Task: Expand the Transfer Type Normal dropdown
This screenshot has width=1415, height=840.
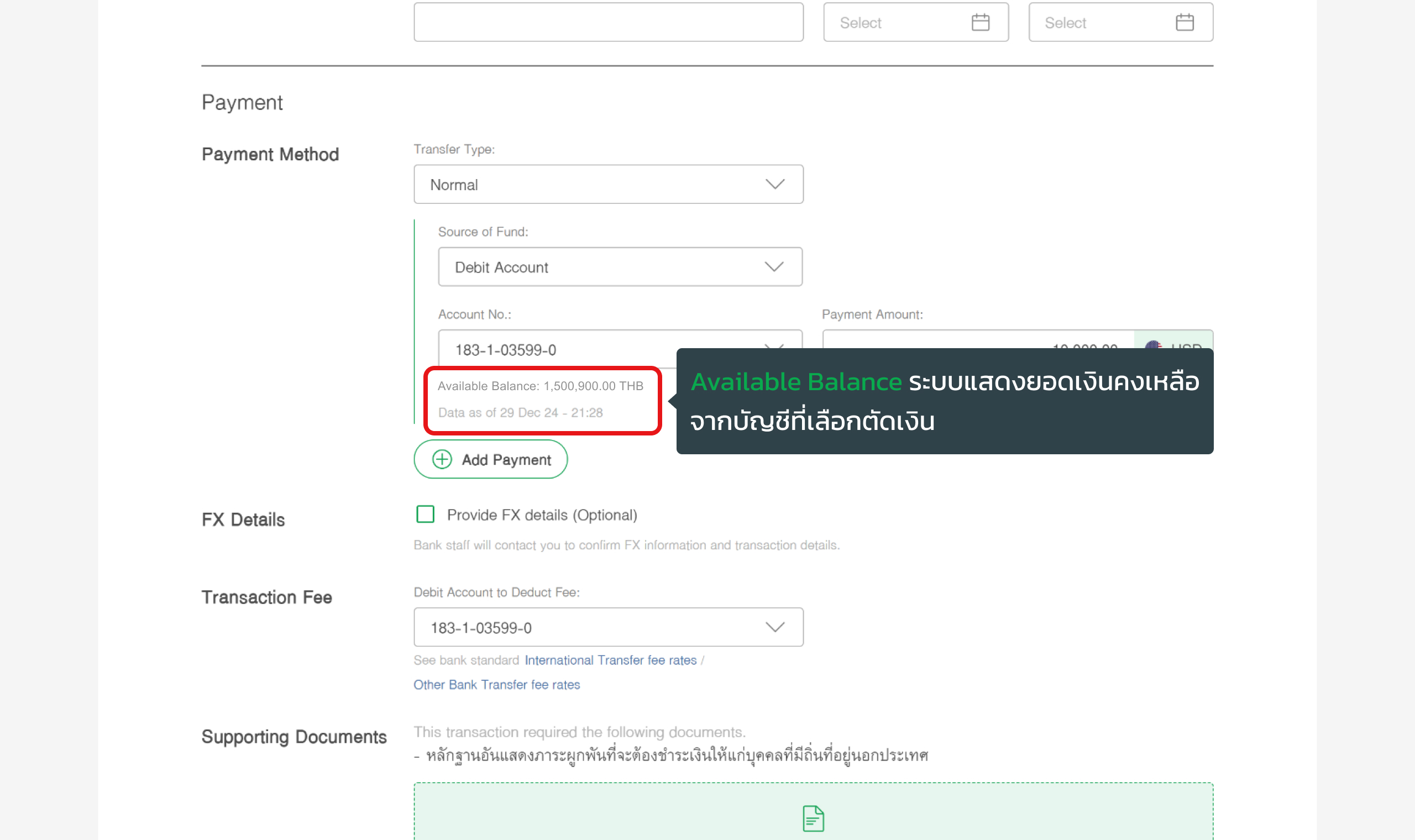Action: click(x=609, y=185)
